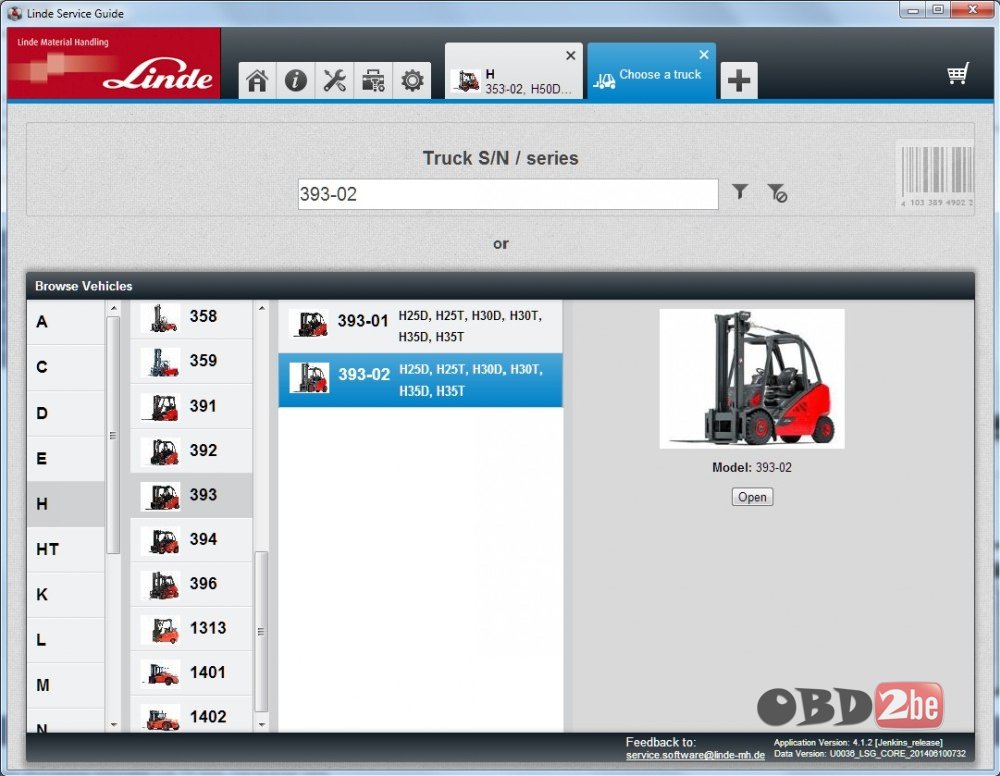Screen dimensions: 1000x776
Task: Choose series 1313 in the list
Action: (x=191, y=628)
